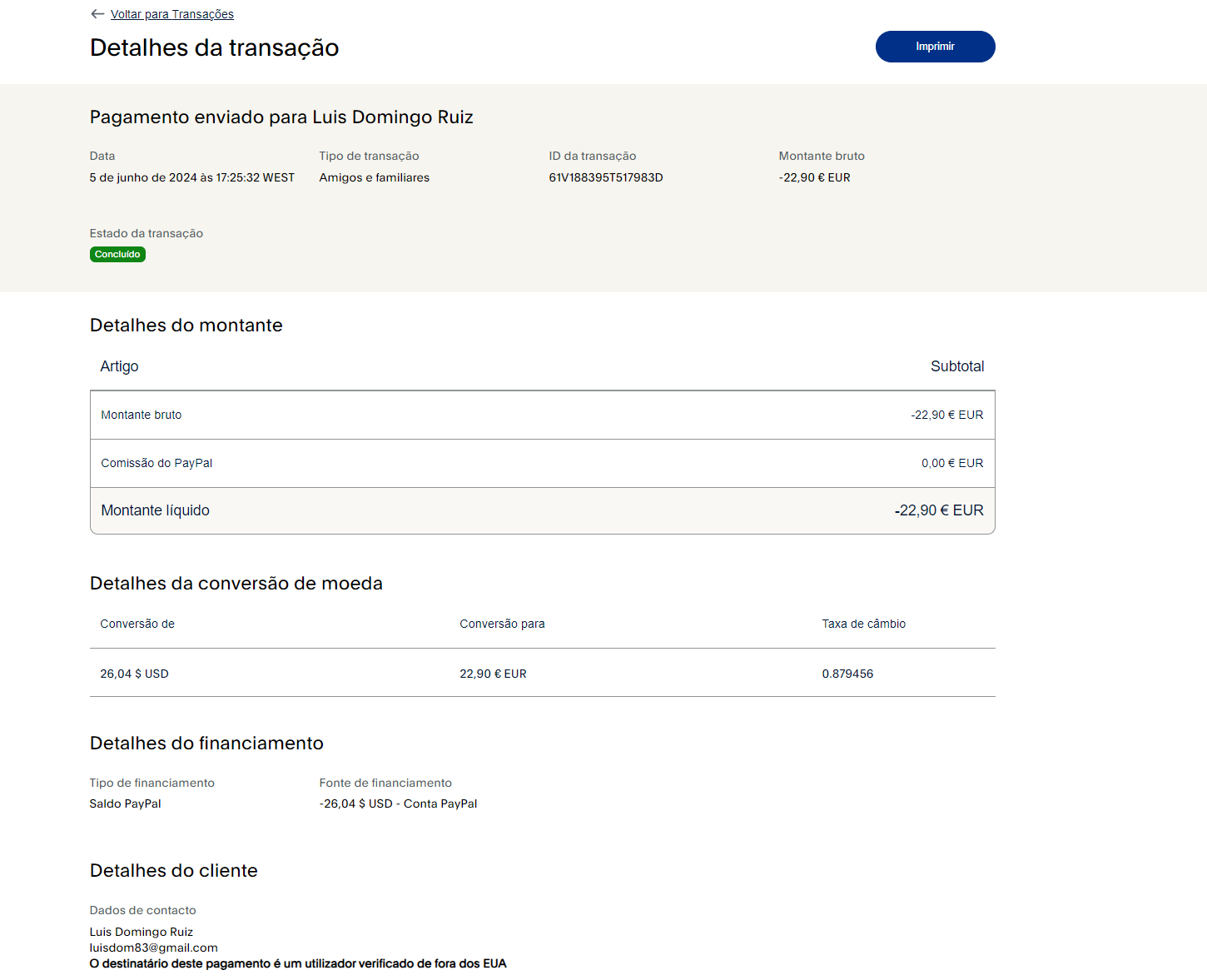Screen dimensions: 1207x980
Task: Click the Artigo column header
Action: (x=119, y=366)
